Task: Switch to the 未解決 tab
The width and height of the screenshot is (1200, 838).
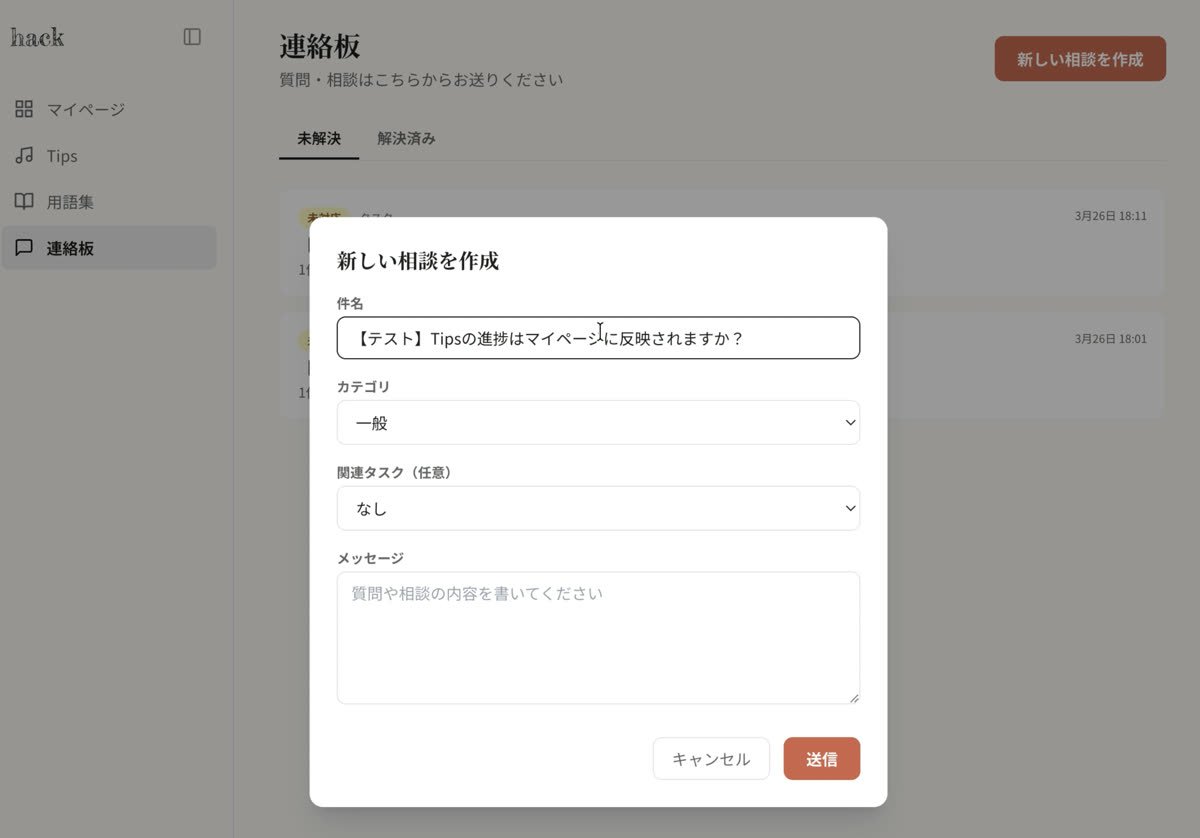Action: tap(319, 139)
